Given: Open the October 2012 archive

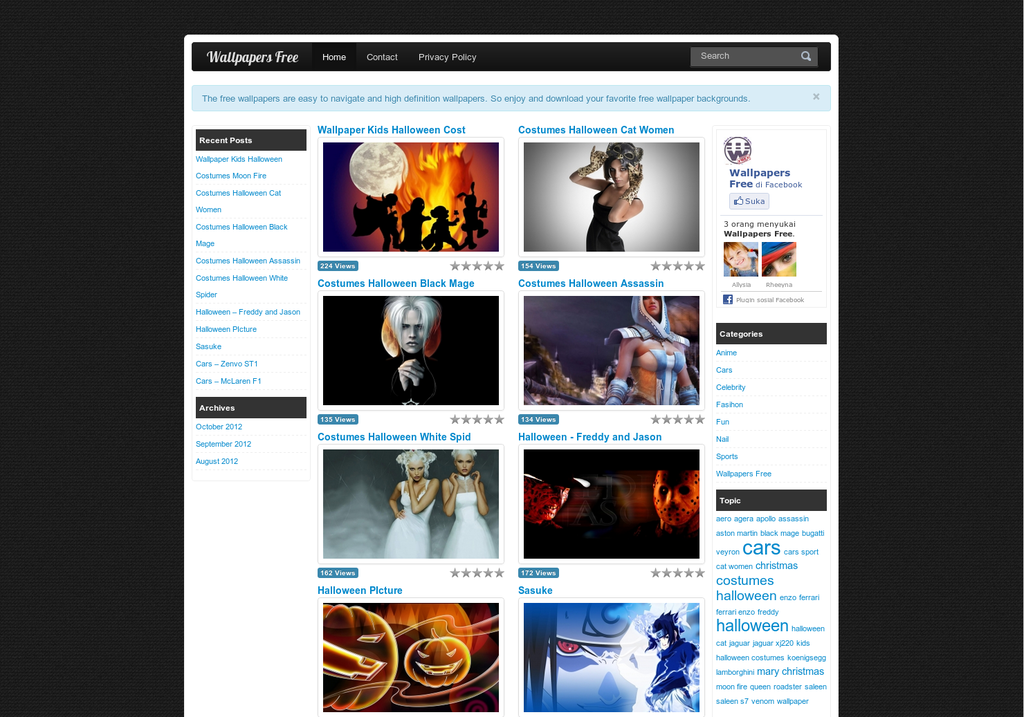Looking at the screenshot, I should 219,426.
